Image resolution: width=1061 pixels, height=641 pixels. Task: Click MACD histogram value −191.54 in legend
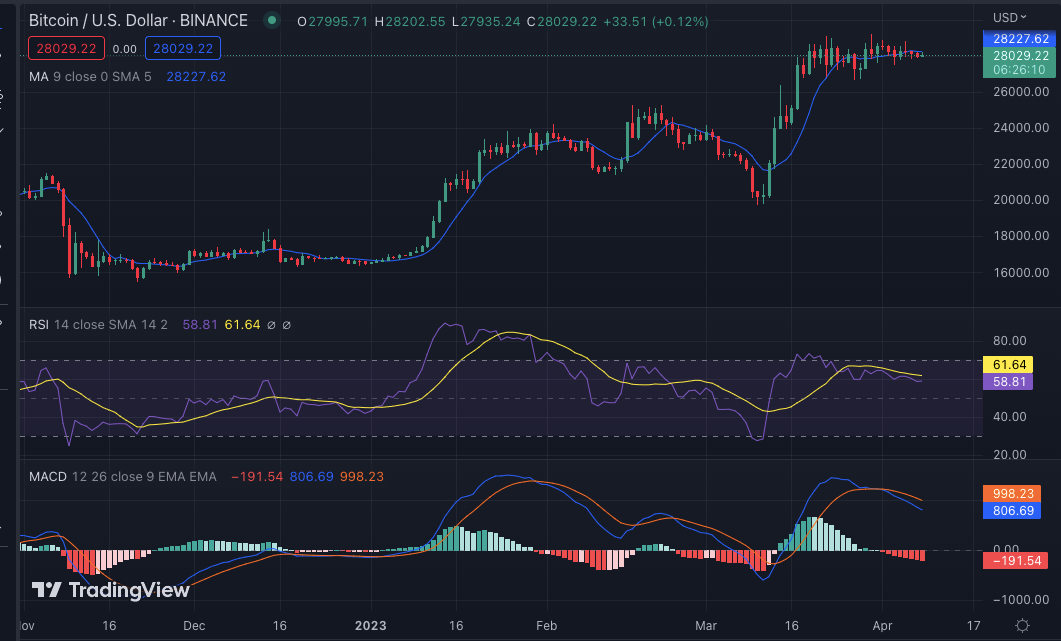pyautogui.click(x=257, y=477)
